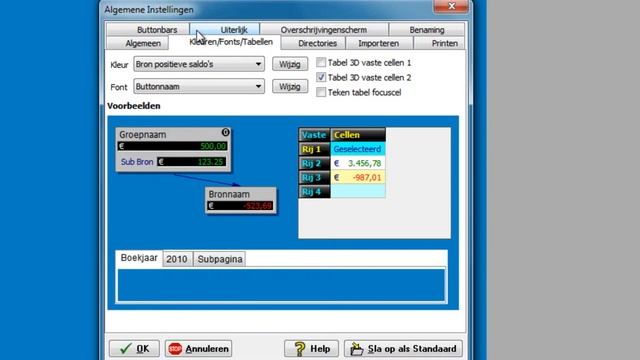Click the Help button label
This screenshot has height=360, width=640.
[x=320, y=349]
